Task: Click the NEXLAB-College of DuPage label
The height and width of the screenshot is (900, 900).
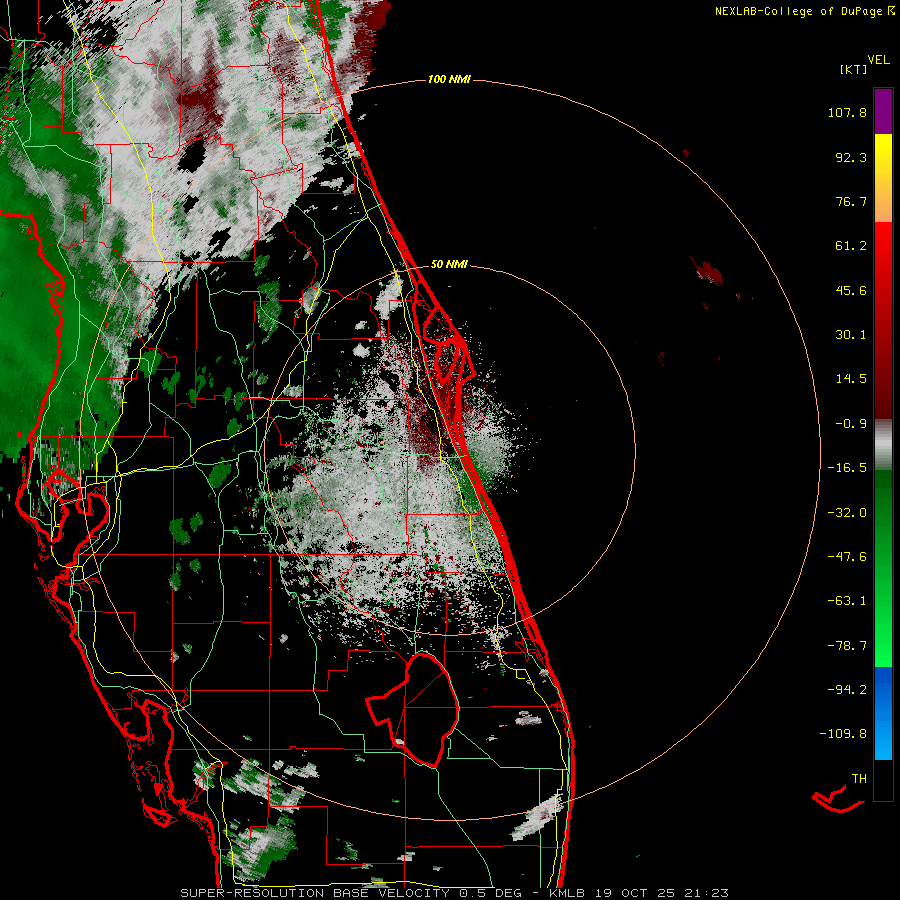Action: pyautogui.click(x=798, y=11)
